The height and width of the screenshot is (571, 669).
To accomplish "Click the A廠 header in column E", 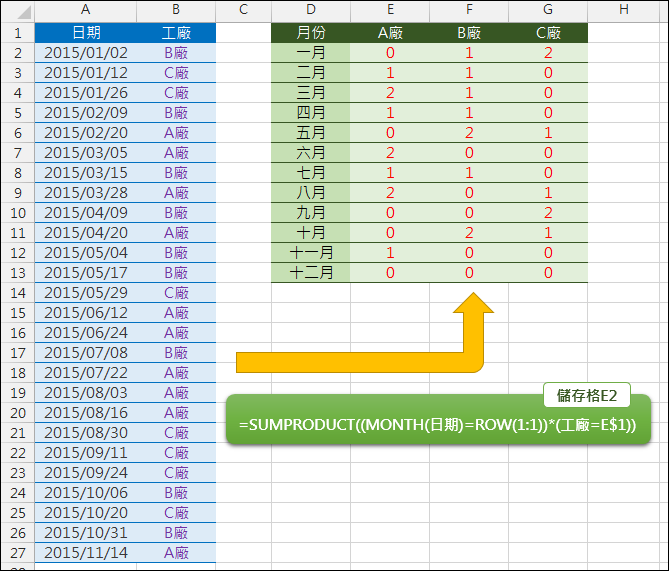I will [x=390, y=33].
